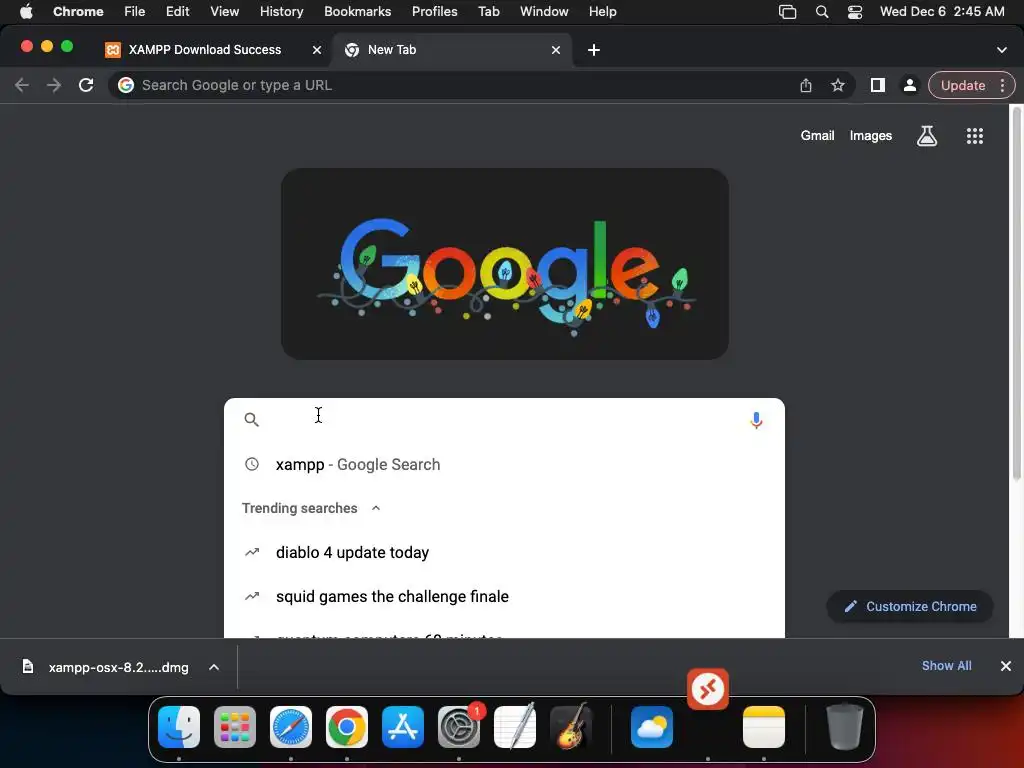
Task: Open the Search Labs flask icon
Action: point(927,136)
